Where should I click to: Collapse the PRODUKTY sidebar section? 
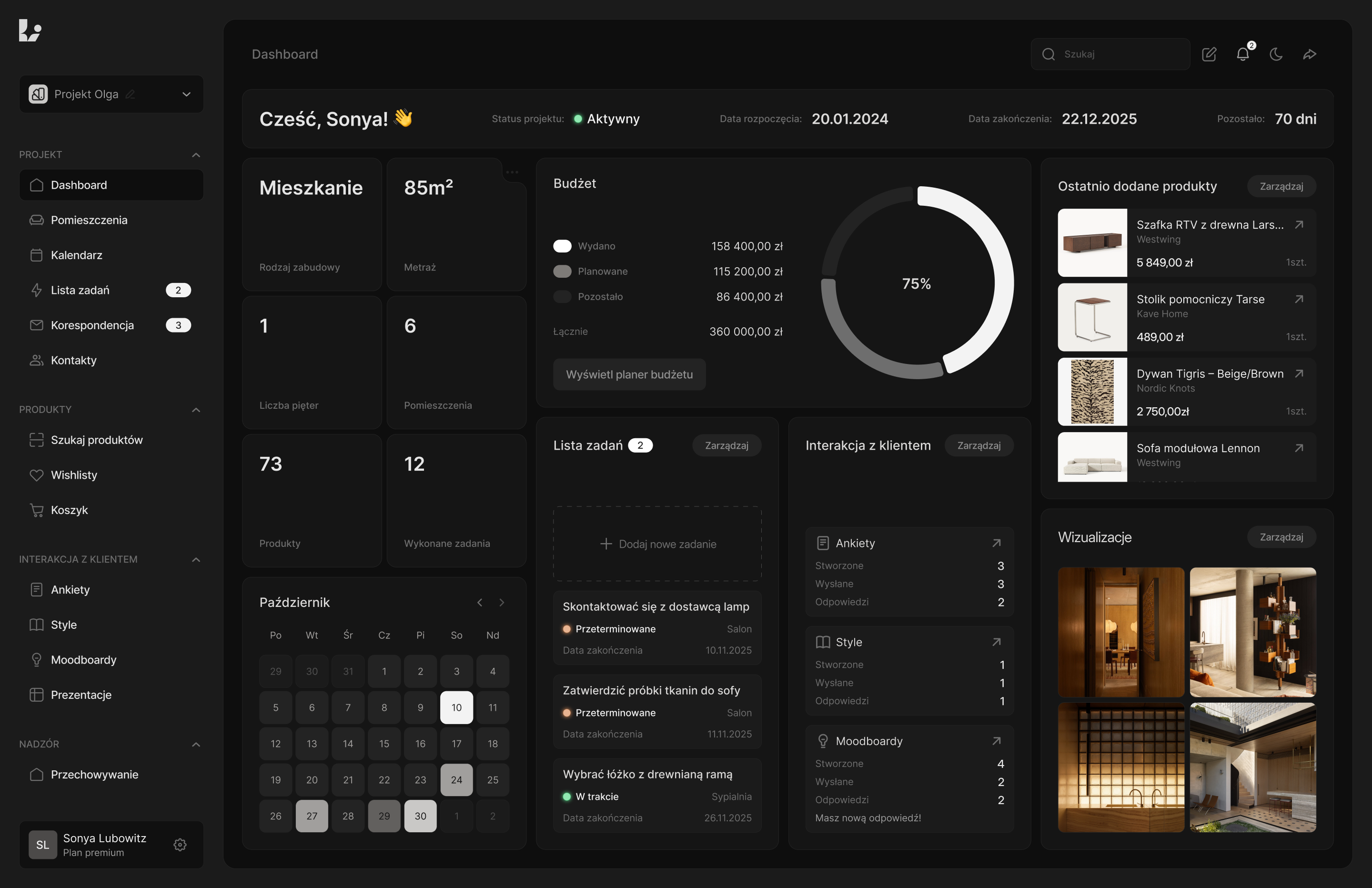(196, 410)
